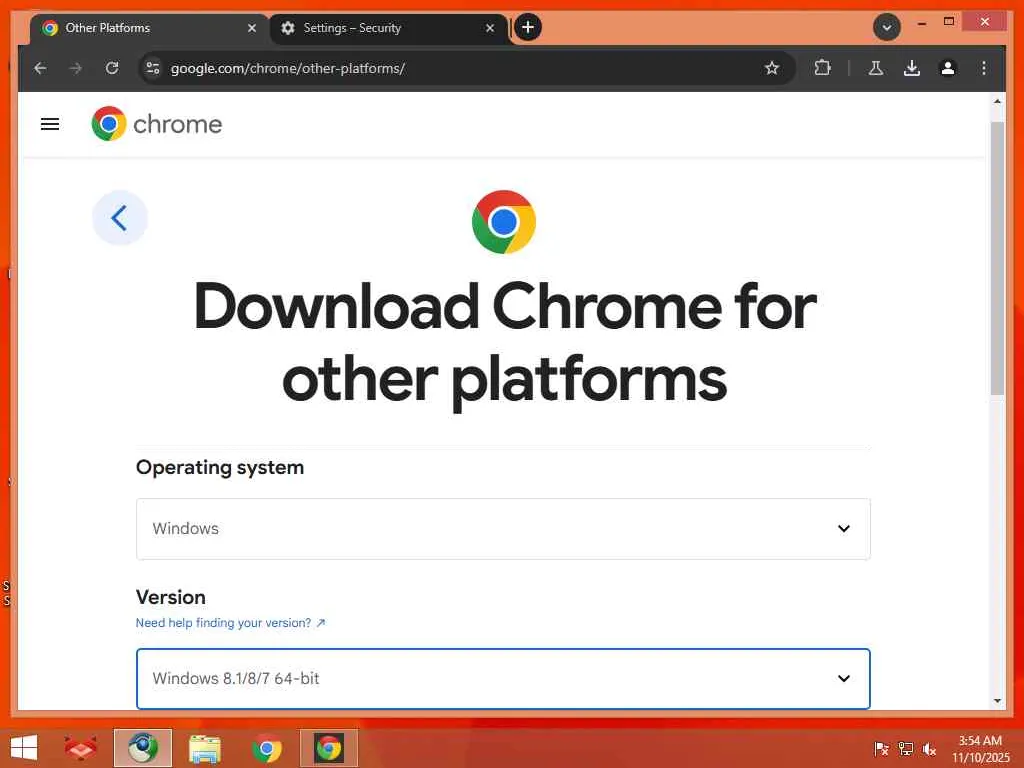1024x768 pixels.
Task: Close the Settings – Security tab
Action: 490,28
